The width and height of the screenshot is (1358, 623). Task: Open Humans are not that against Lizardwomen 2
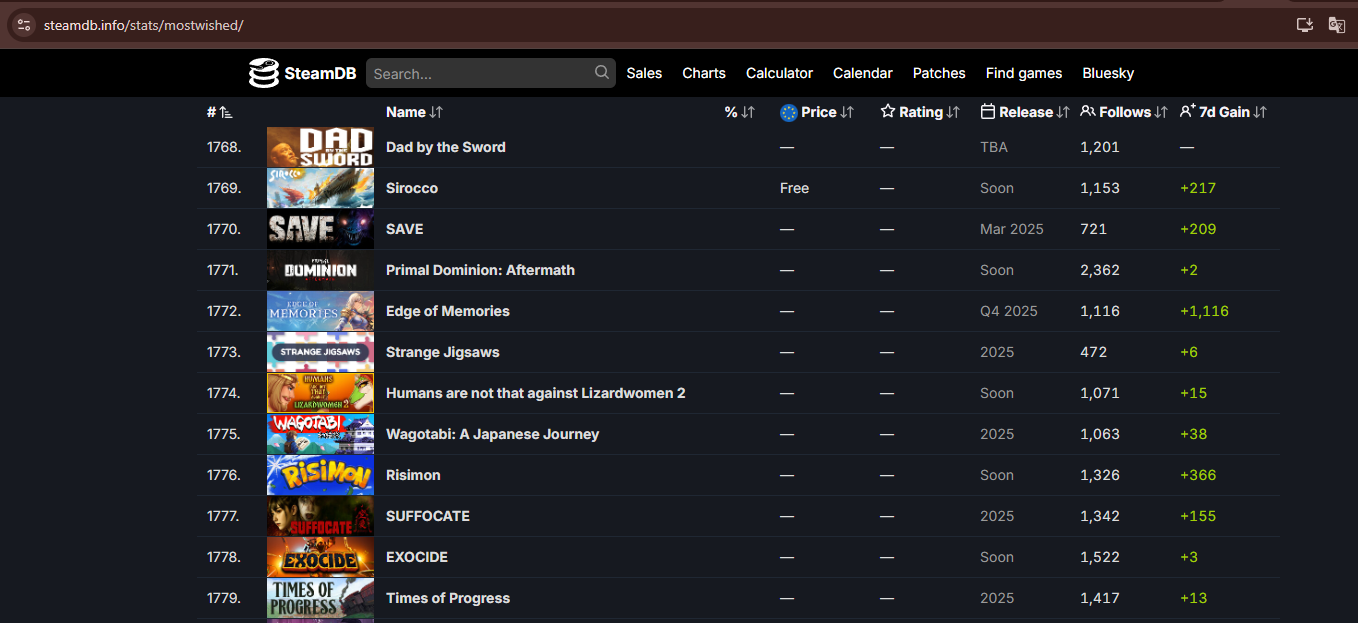(536, 393)
